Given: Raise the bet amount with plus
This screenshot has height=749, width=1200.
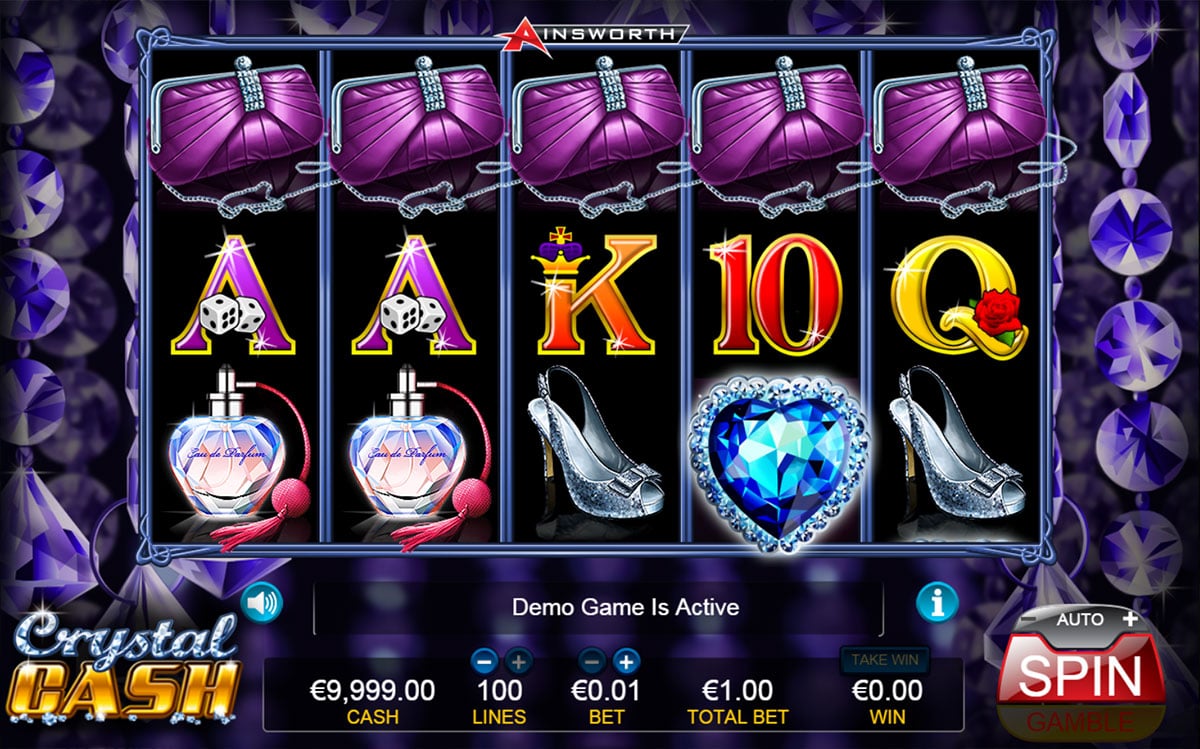Looking at the screenshot, I should coord(626,660).
